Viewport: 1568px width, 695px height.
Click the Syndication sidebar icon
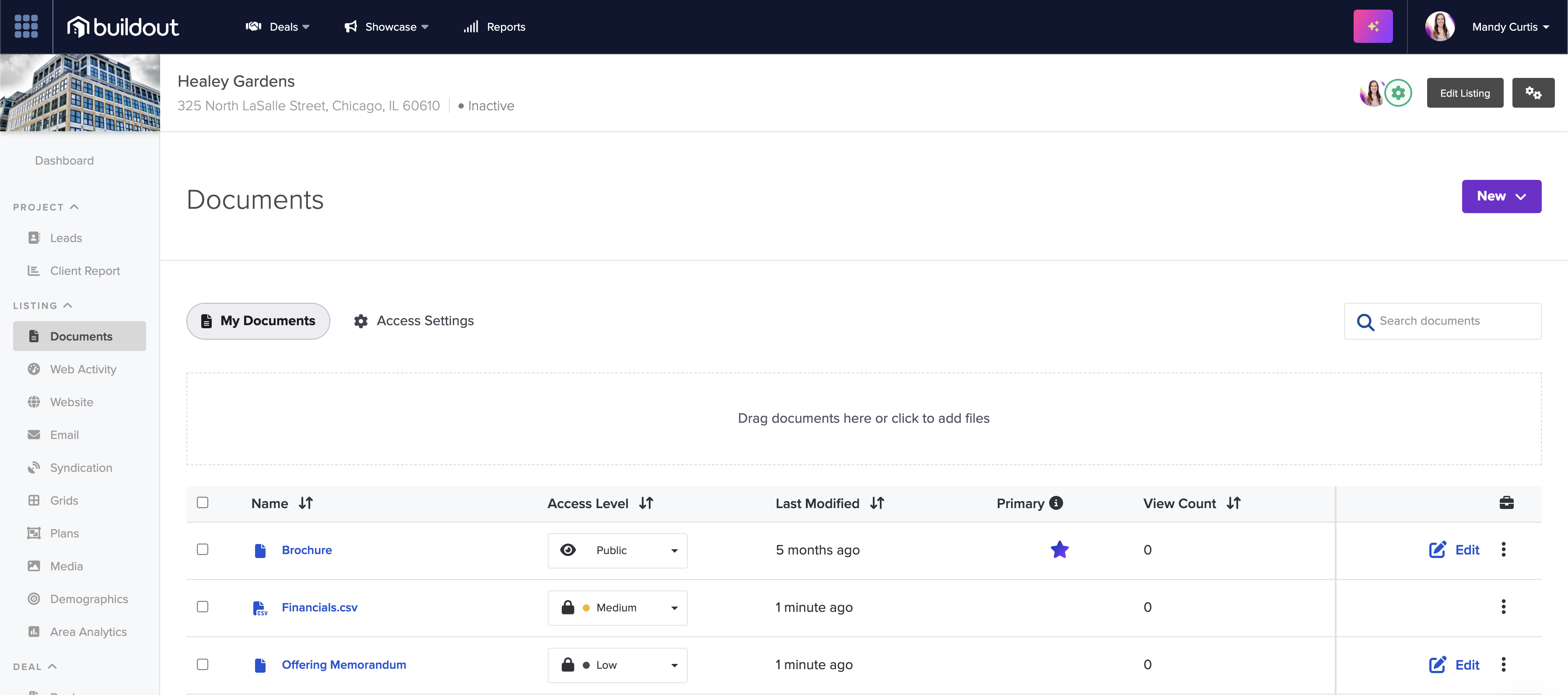pos(34,467)
